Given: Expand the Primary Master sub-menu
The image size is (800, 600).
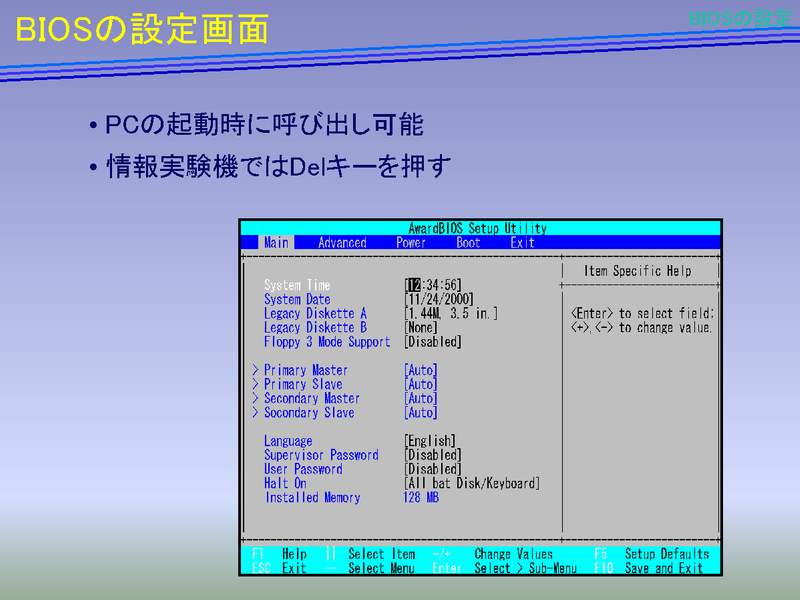Looking at the screenshot, I should [x=305, y=371].
